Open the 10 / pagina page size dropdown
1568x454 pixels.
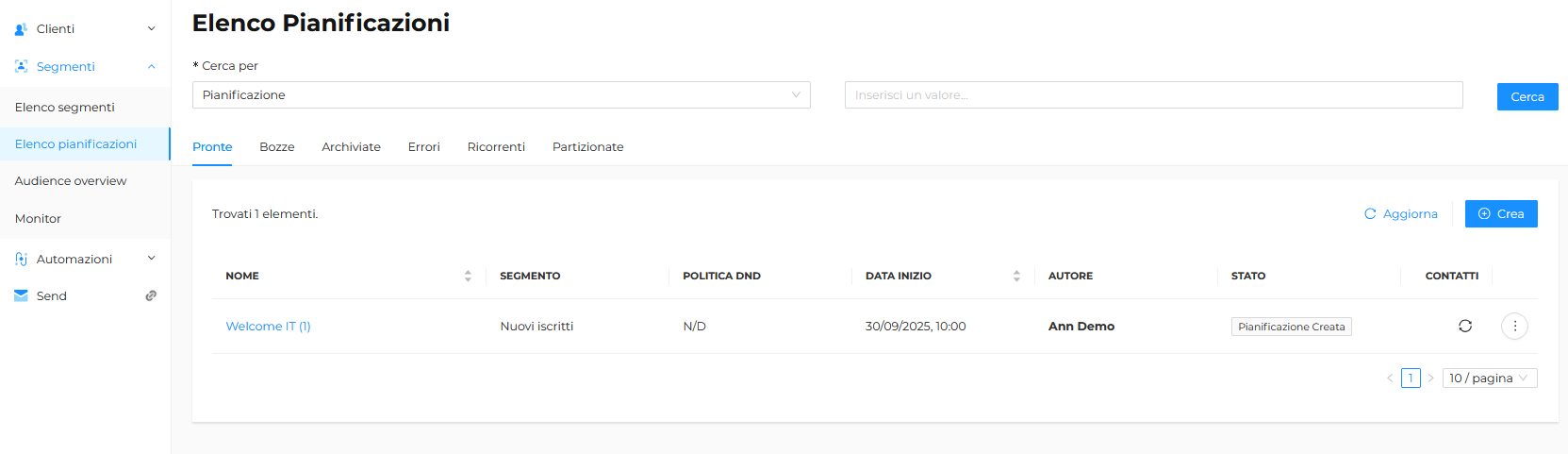point(1490,378)
